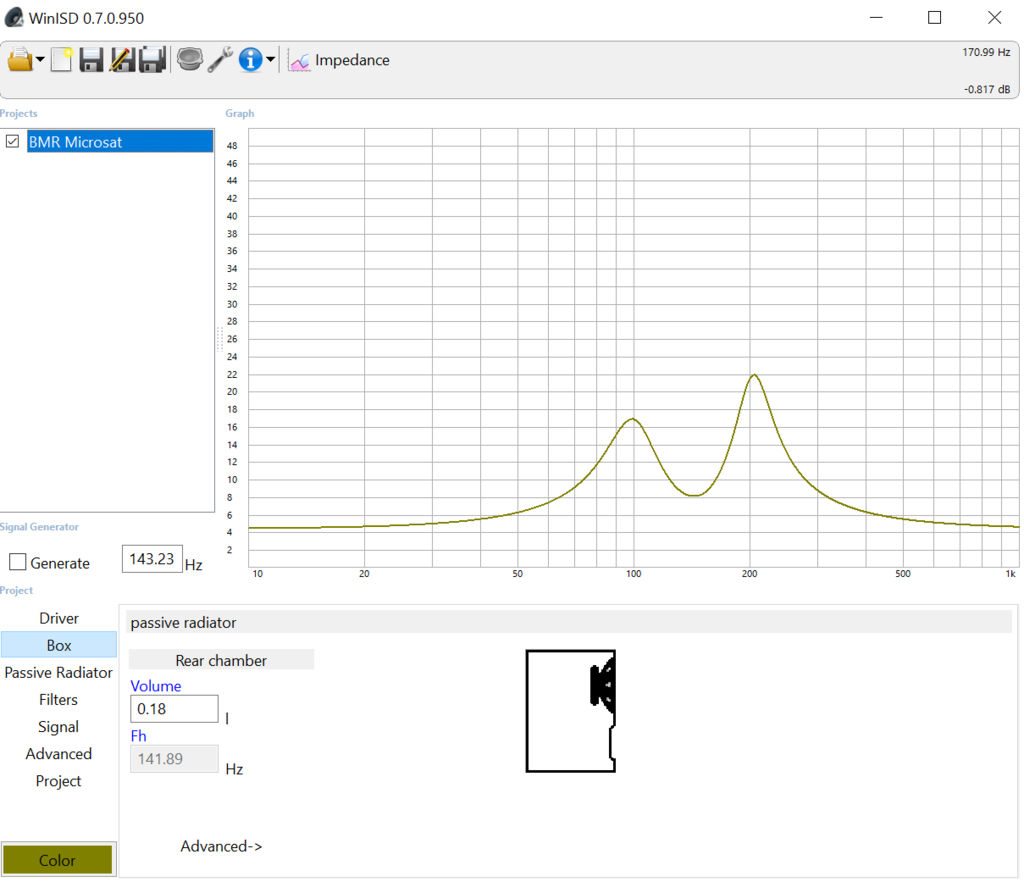
Task: Click the passive radiator box type header
Action: coord(570,622)
